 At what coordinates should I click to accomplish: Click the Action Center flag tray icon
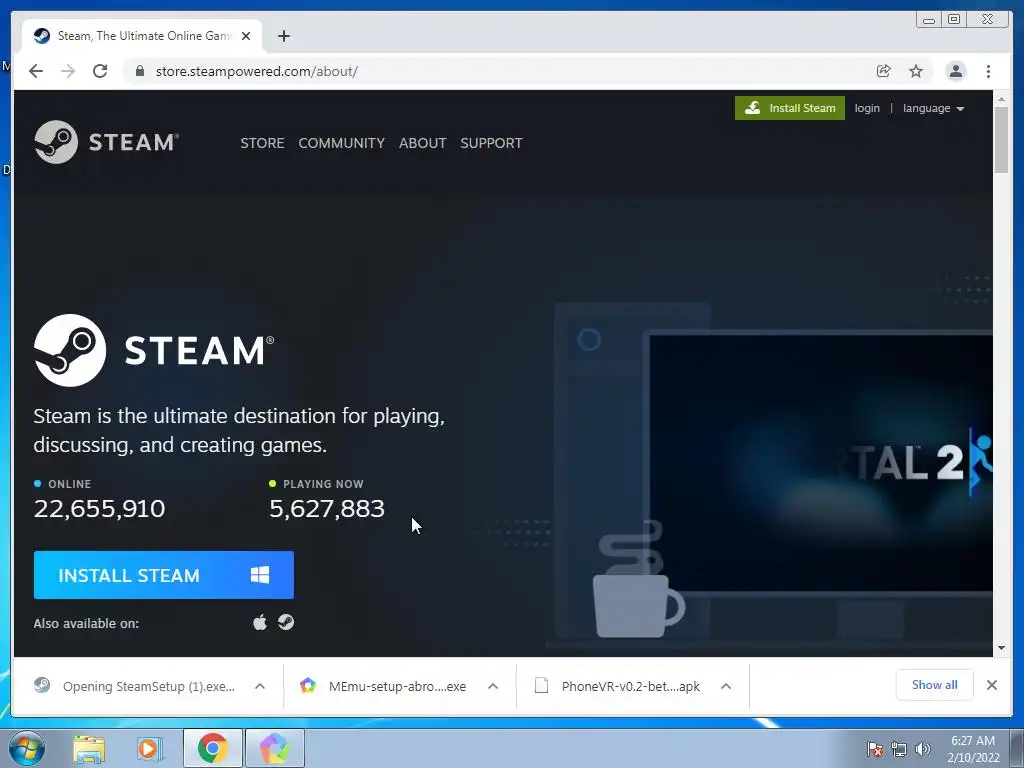click(874, 749)
